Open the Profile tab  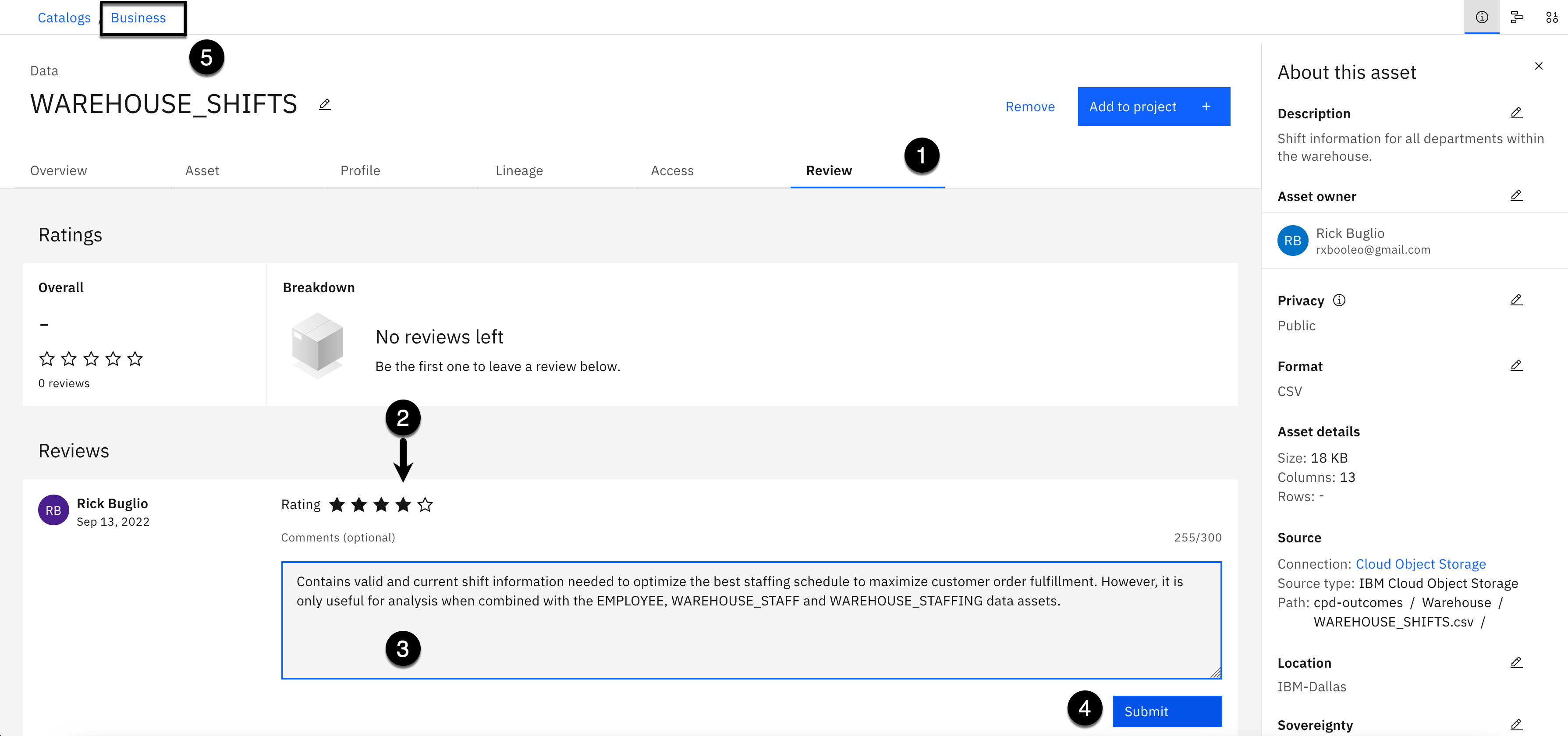pos(360,171)
